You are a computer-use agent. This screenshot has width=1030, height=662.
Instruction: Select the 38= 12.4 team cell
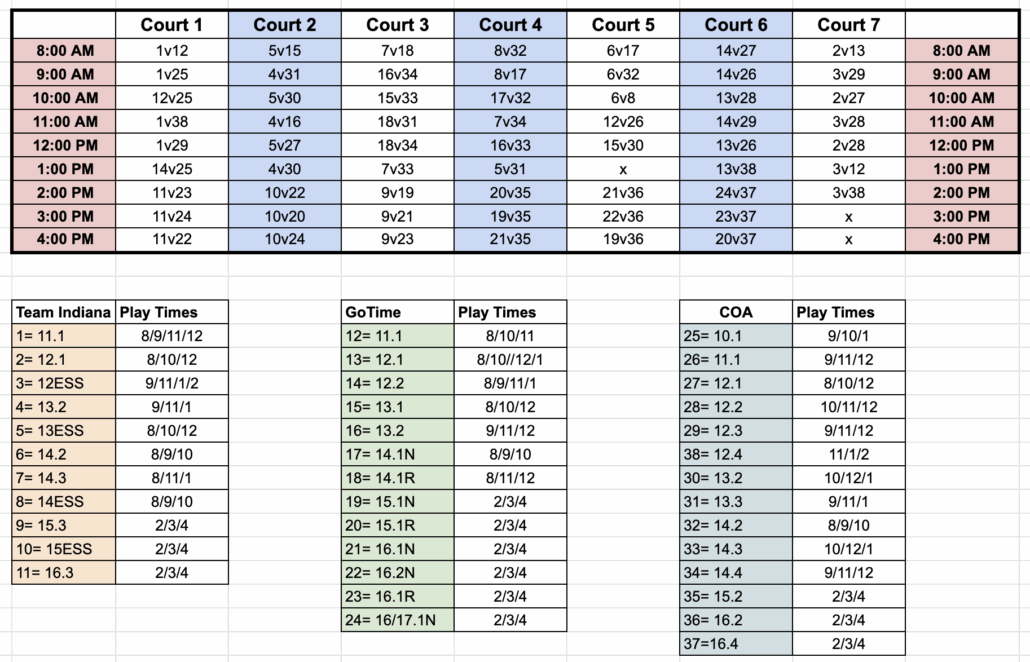[x=736, y=454]
